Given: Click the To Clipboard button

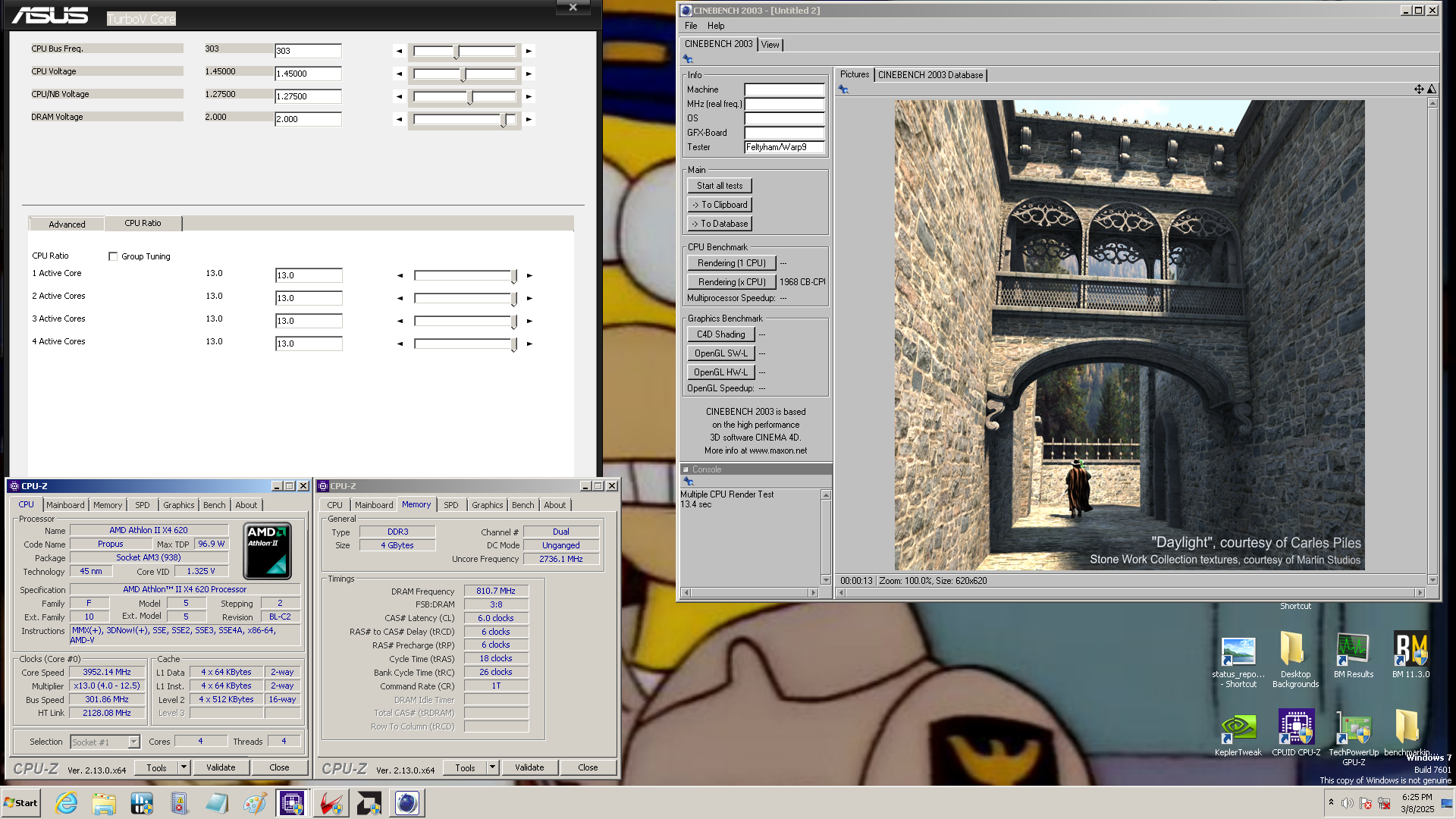Looking at the screenshot, I should pyautogui.click(x=720, y=205).
